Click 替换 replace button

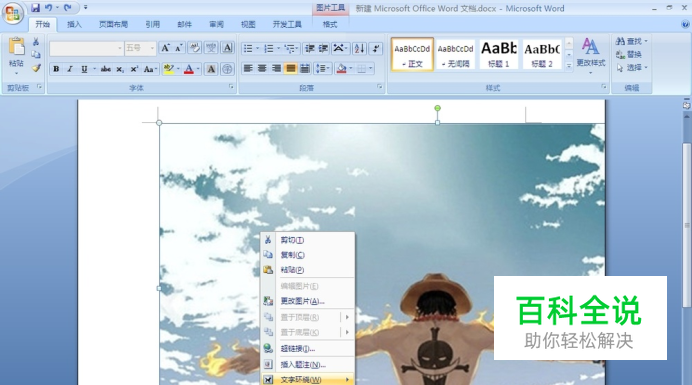click(629, 55)
